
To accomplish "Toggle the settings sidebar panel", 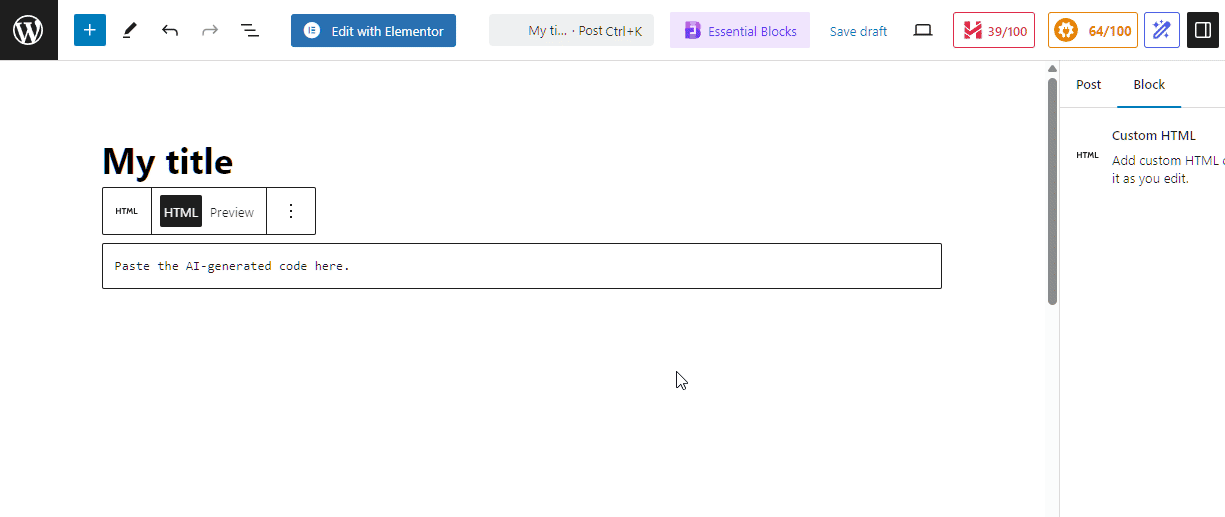I will (1202, 31).
